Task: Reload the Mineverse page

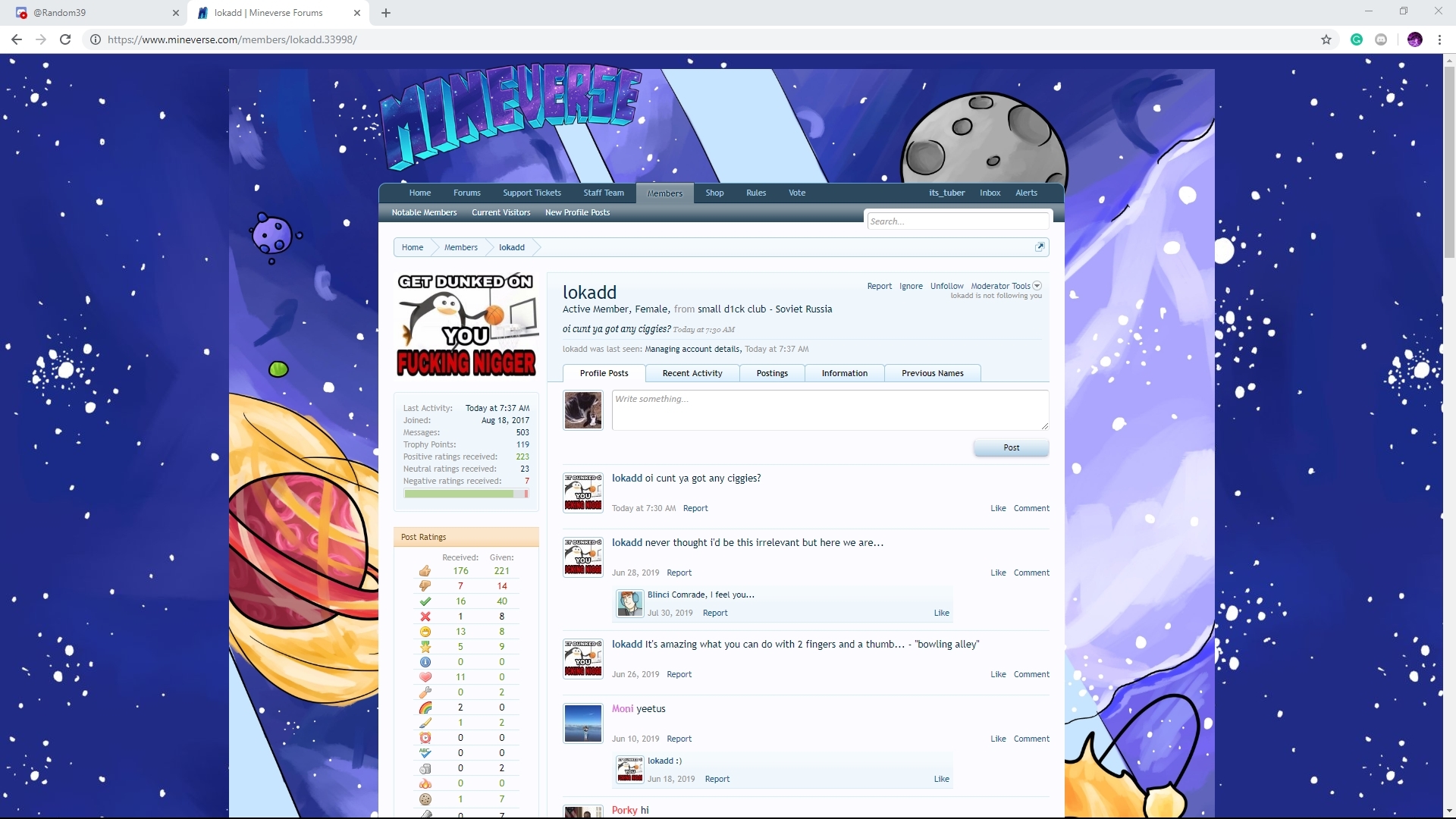Action: (65, 39)
